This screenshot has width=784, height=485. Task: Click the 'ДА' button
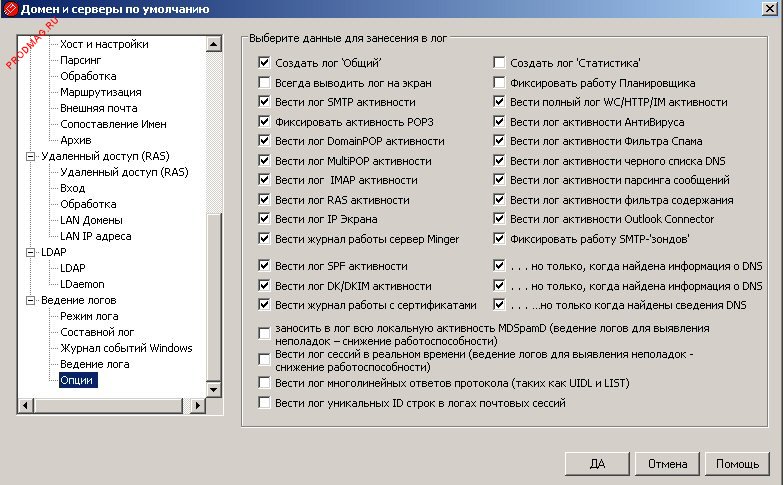tap(597, 464)
